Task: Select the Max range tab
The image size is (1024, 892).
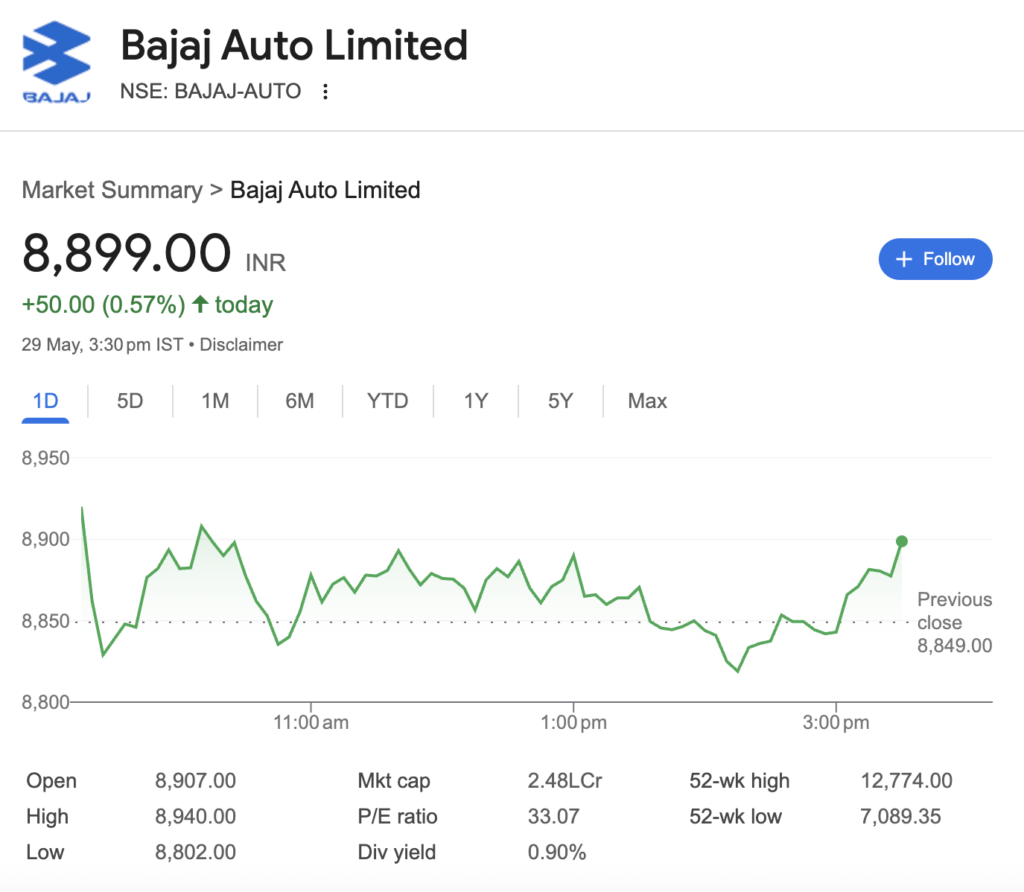Action: 647,401
